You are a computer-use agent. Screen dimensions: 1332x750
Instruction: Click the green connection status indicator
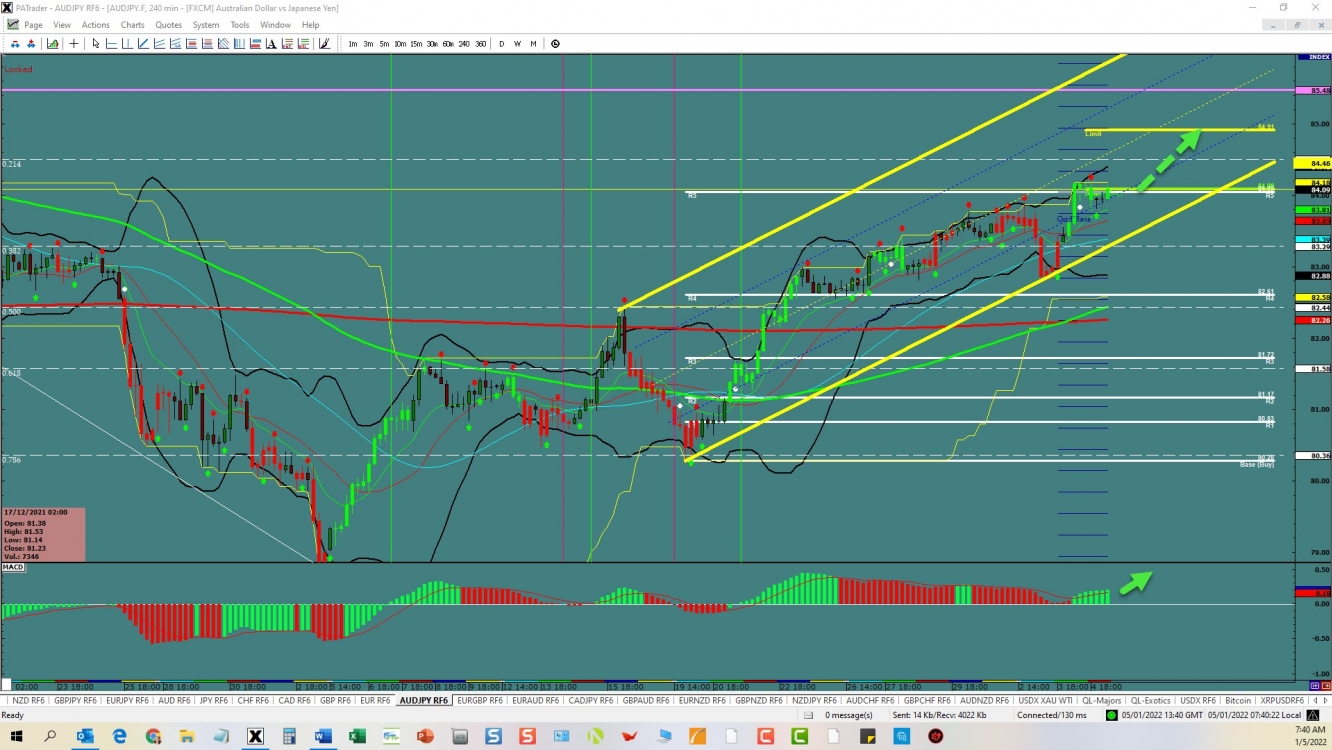click(x=1111, y=715)
